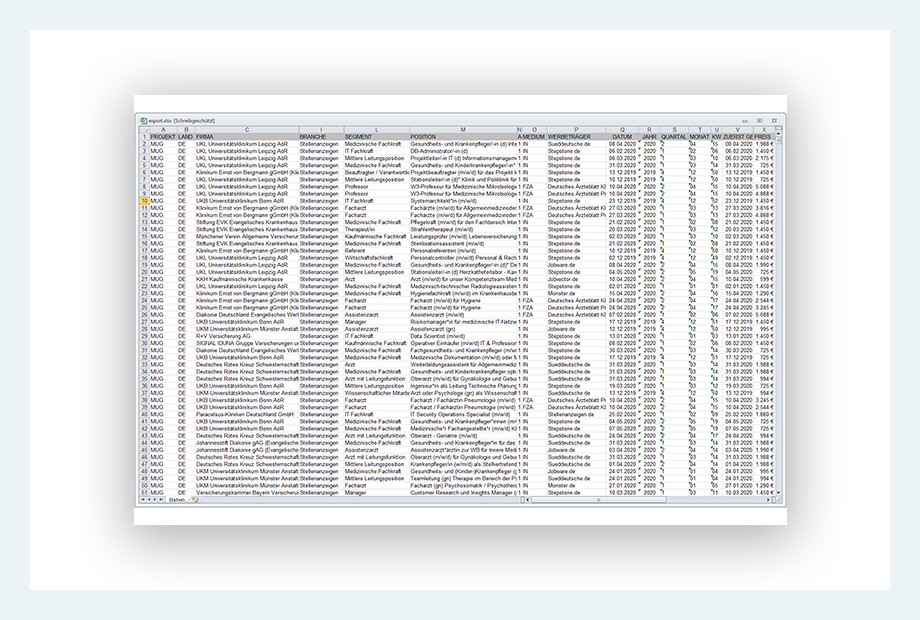
Task: Click the 'IT Security Operations Specialist' cell
Action: [463, 414]
